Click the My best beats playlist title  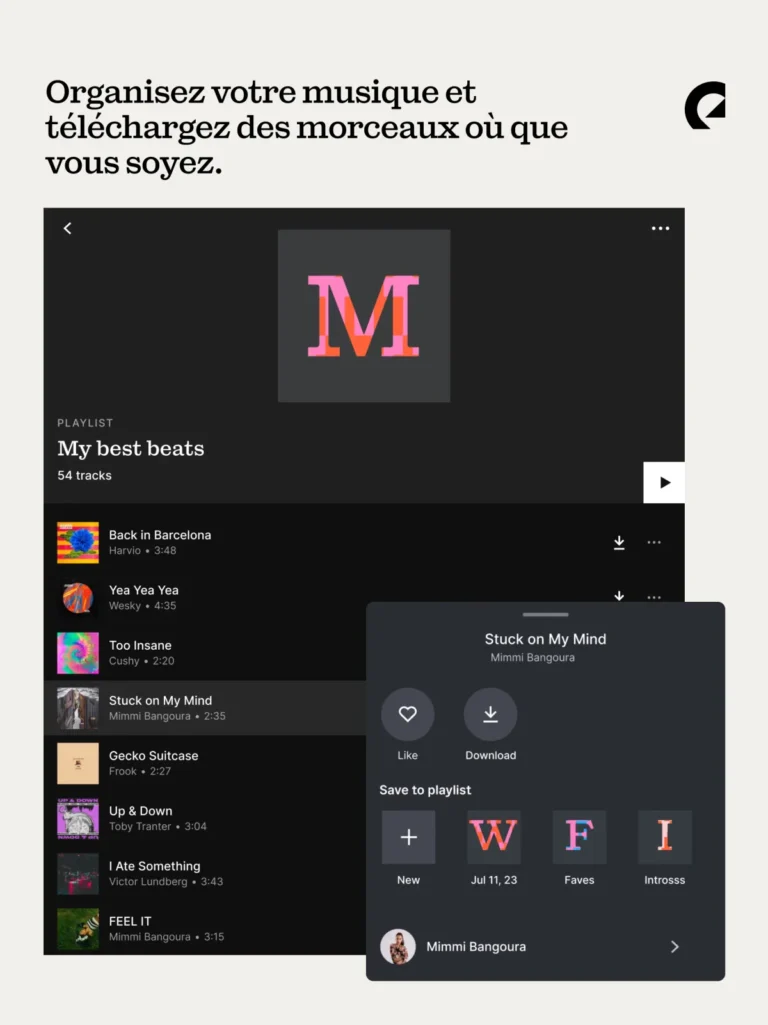pyautogui.click(x=131, y=448)
